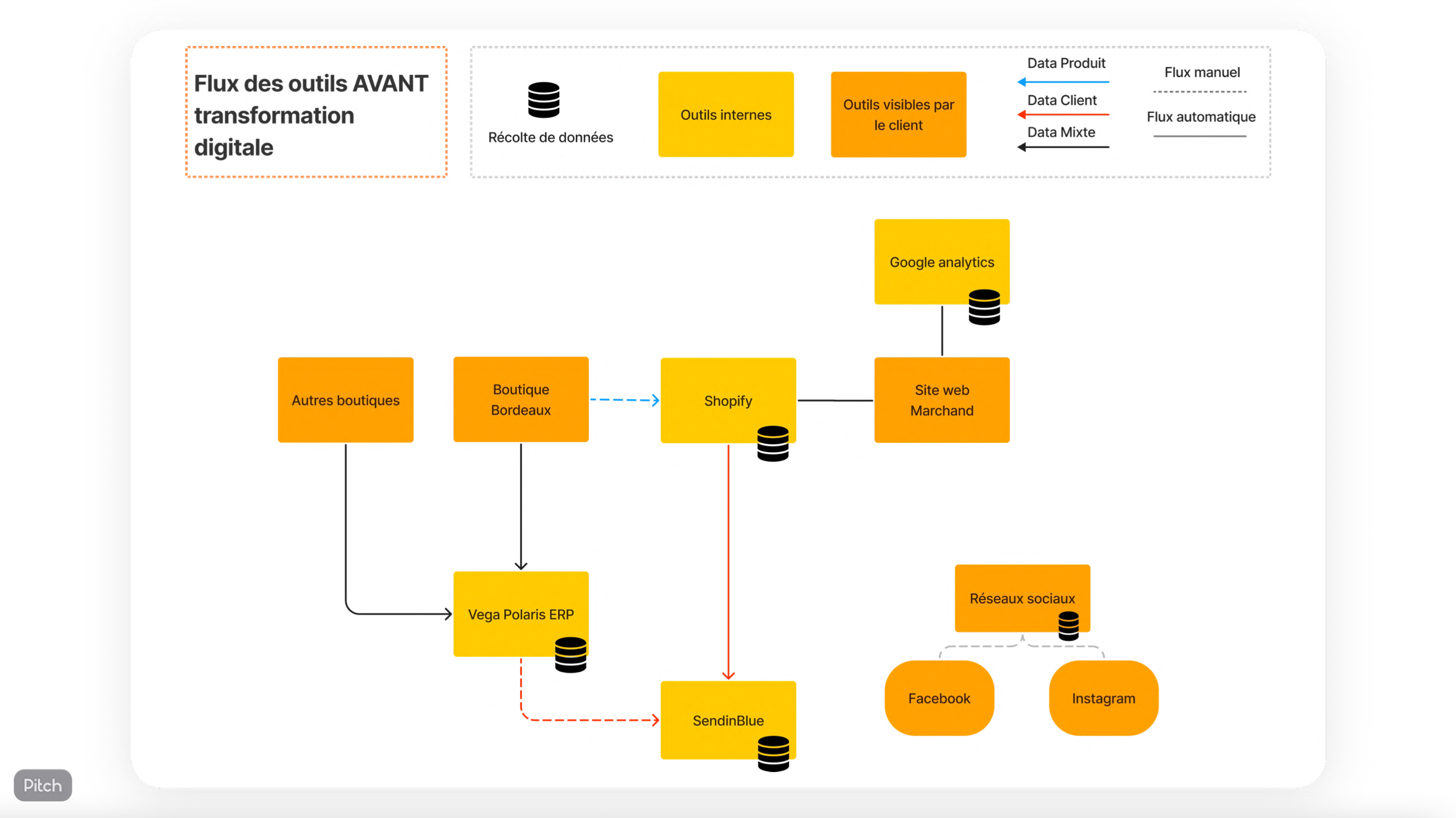Select the Réseaux sociaux box
The width and height of the screenshot is (1456, 818).
click(x=1022, y=598)
